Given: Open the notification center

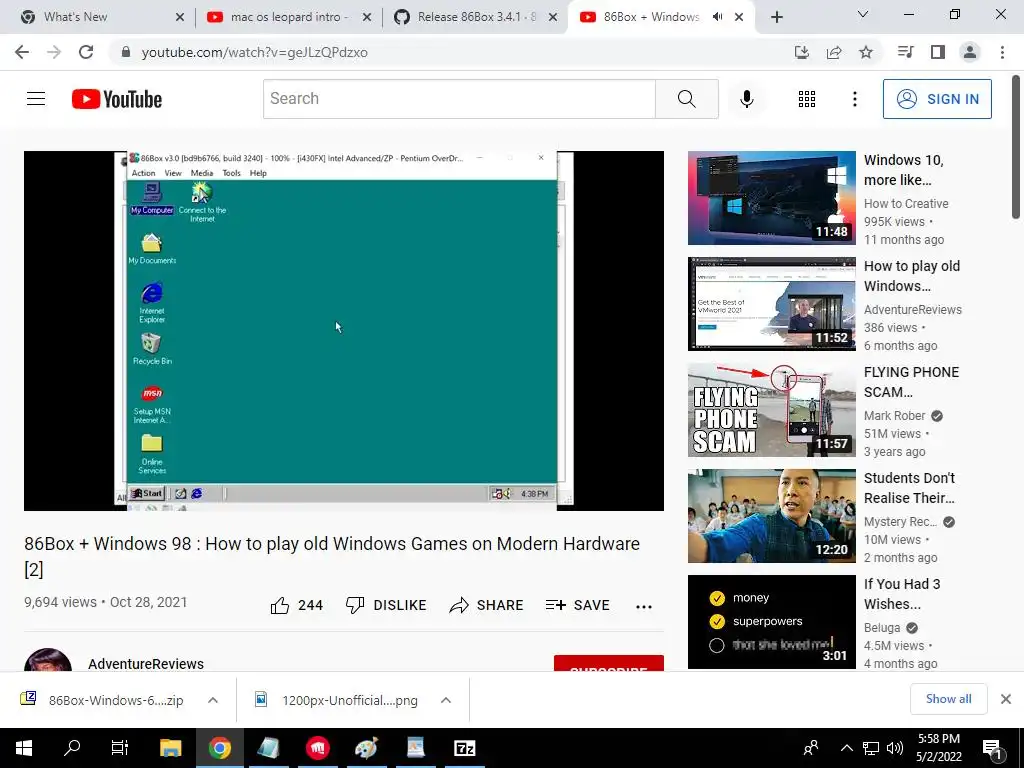Looking at the screenshot, I should pos(992,748).
